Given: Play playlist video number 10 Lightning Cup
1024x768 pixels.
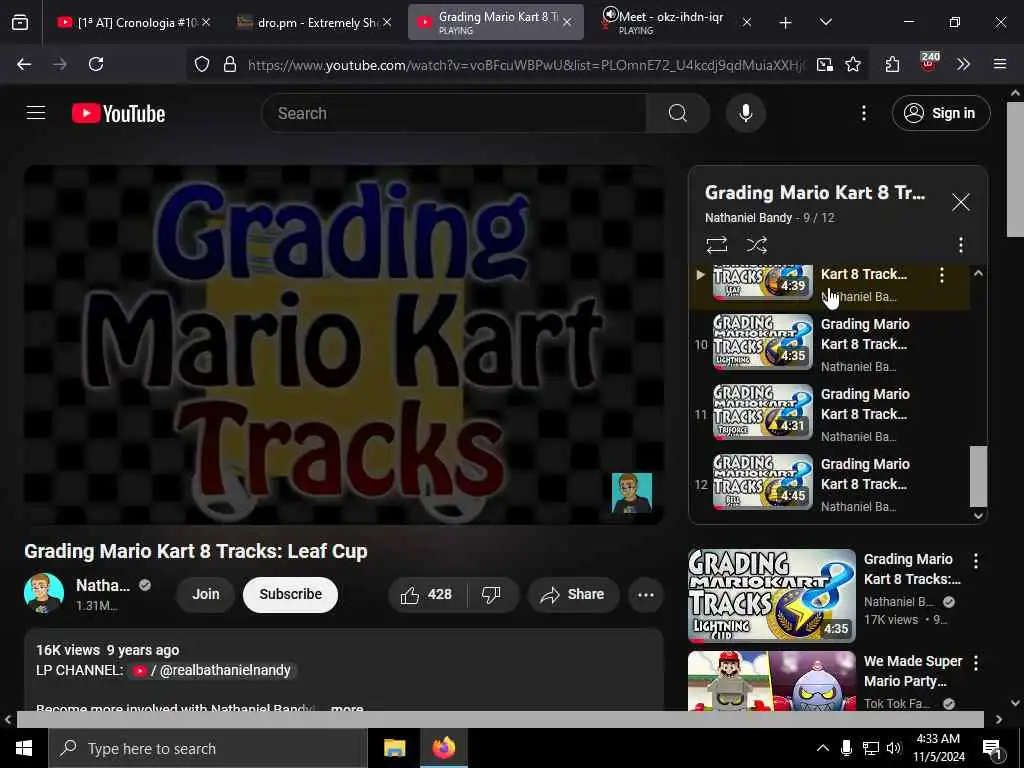Looking at the screenshot, I should tap(829, 344).
